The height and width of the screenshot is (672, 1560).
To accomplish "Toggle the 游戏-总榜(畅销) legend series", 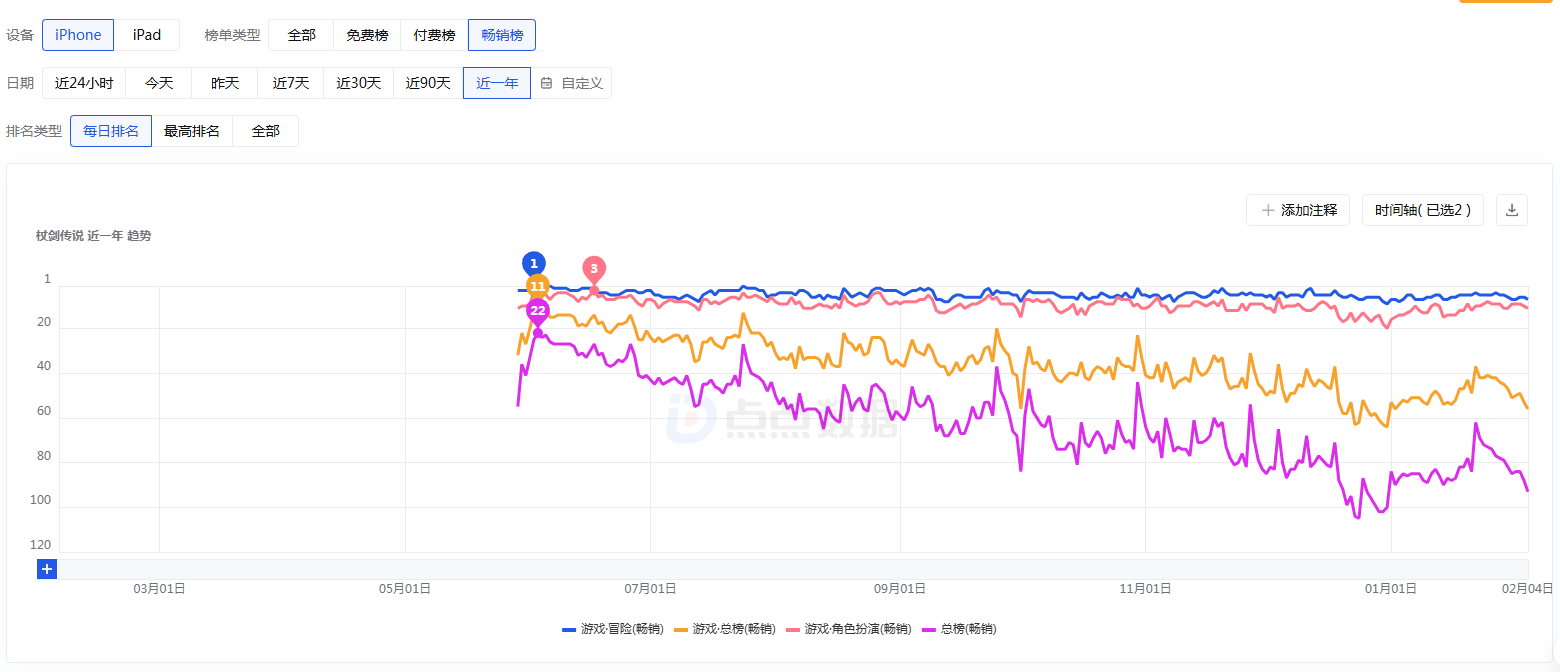I will point(725,629).
